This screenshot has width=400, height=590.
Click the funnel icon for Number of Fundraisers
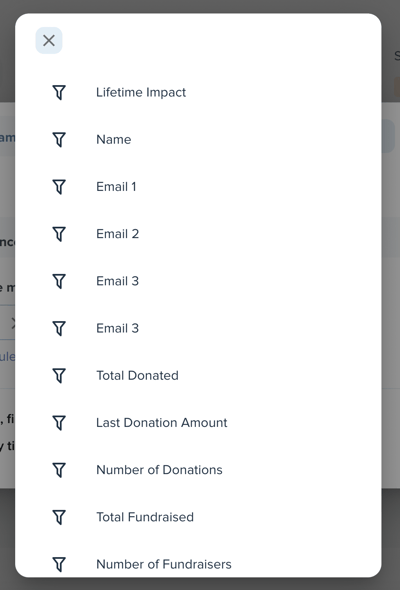click(59, 564)
